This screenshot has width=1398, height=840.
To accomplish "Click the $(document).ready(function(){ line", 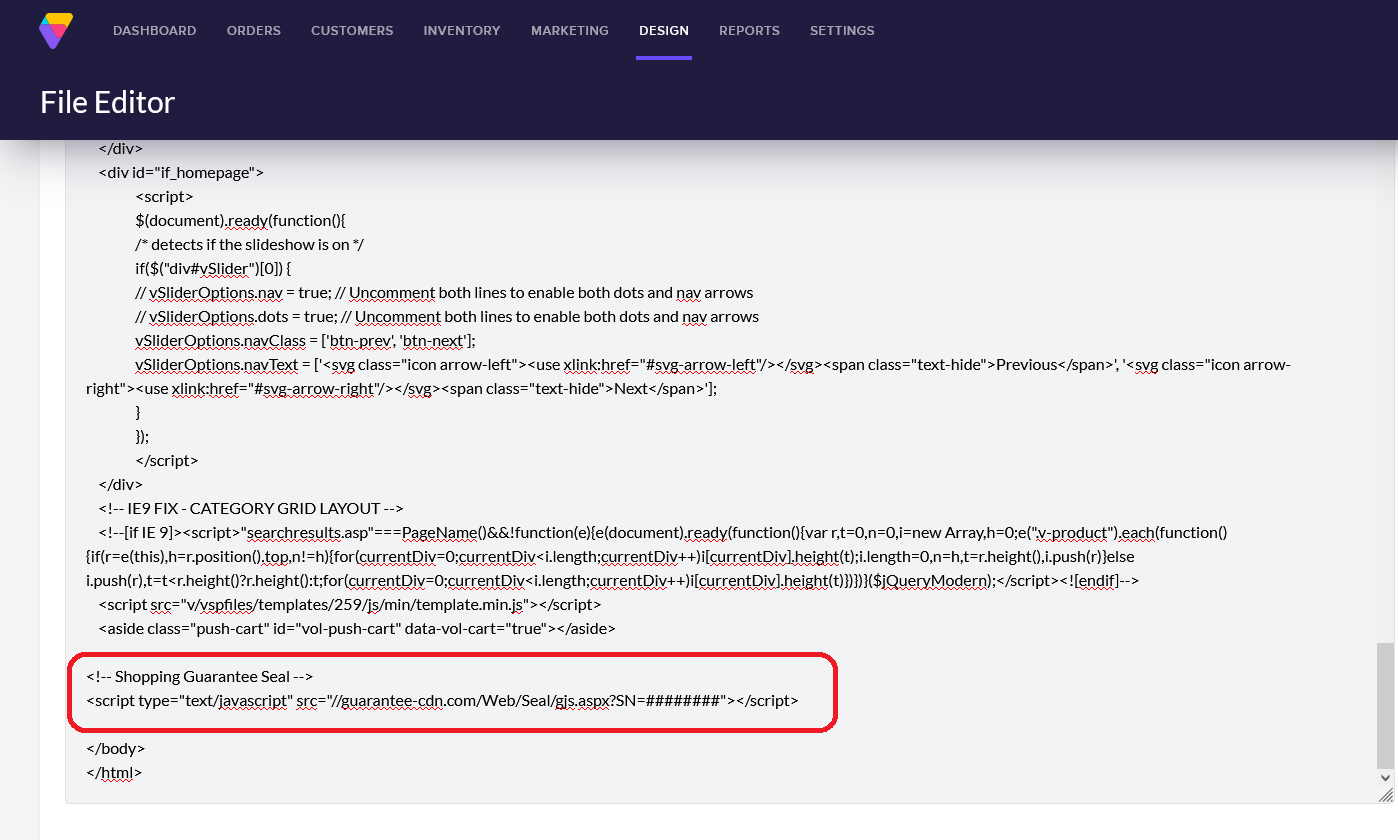I will click(241, 221).
